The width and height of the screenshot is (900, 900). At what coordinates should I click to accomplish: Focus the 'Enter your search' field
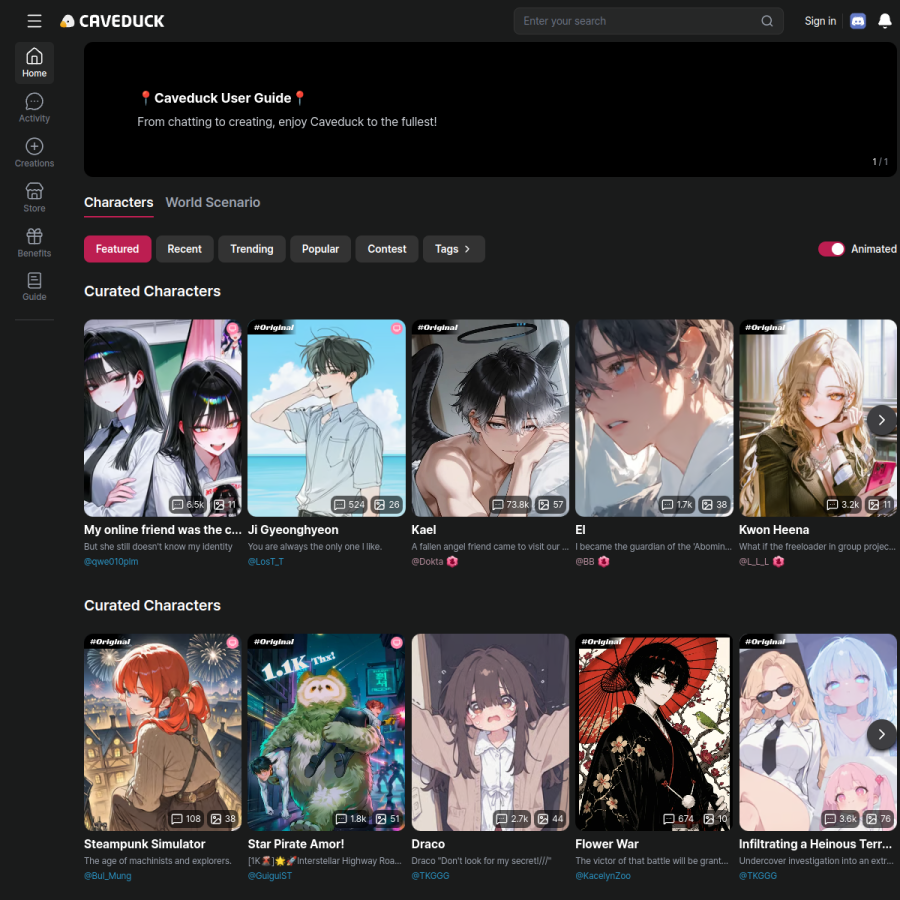point(648,21)
